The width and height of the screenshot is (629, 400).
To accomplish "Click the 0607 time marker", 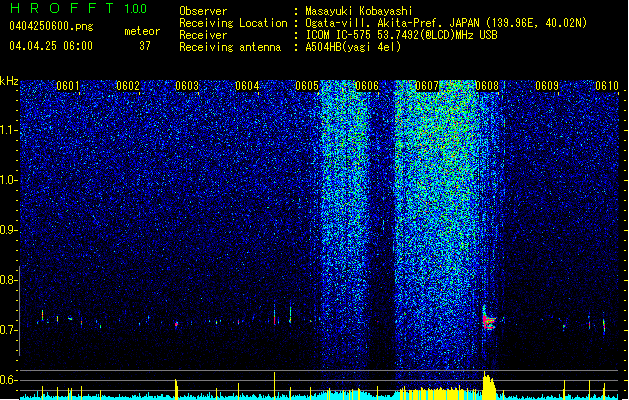I will click(x=427, y=86).
